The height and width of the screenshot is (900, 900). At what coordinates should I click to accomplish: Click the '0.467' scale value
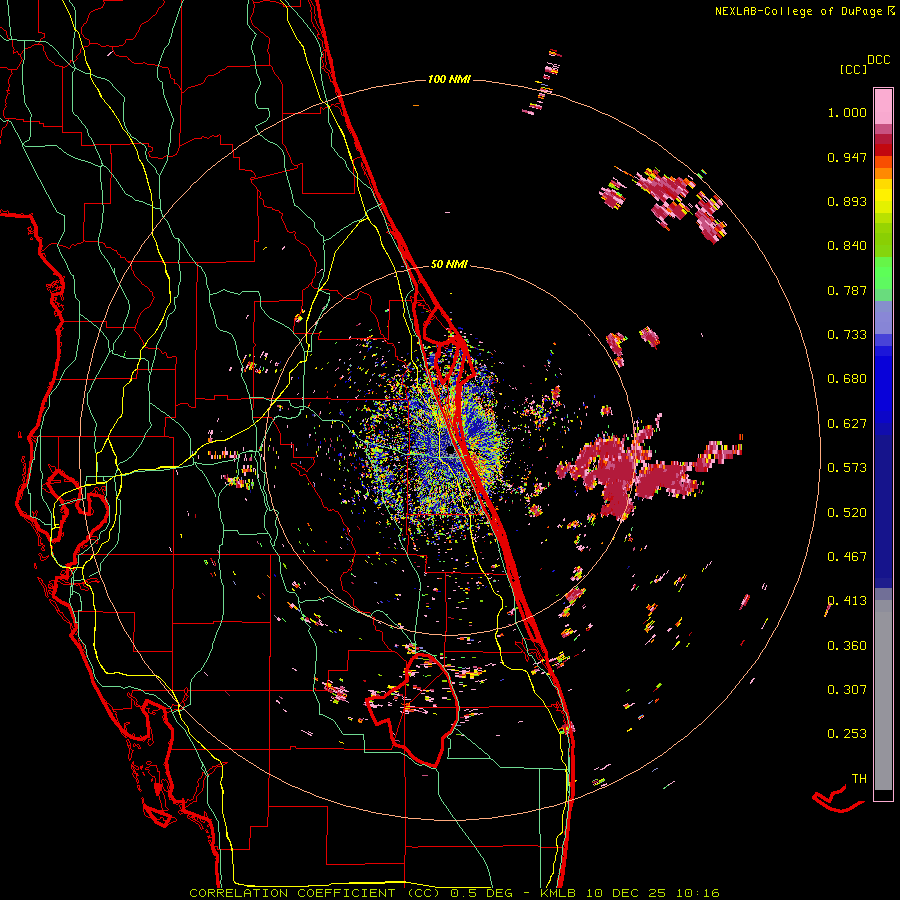847,557
